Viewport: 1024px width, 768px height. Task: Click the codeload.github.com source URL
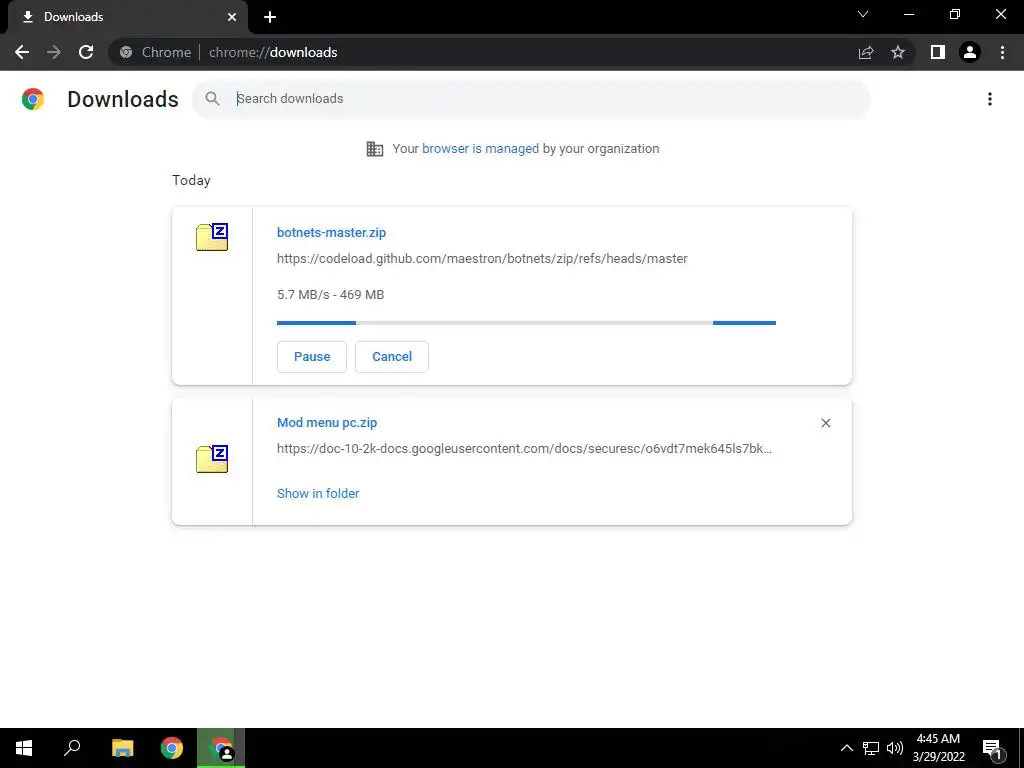(482, 259)
